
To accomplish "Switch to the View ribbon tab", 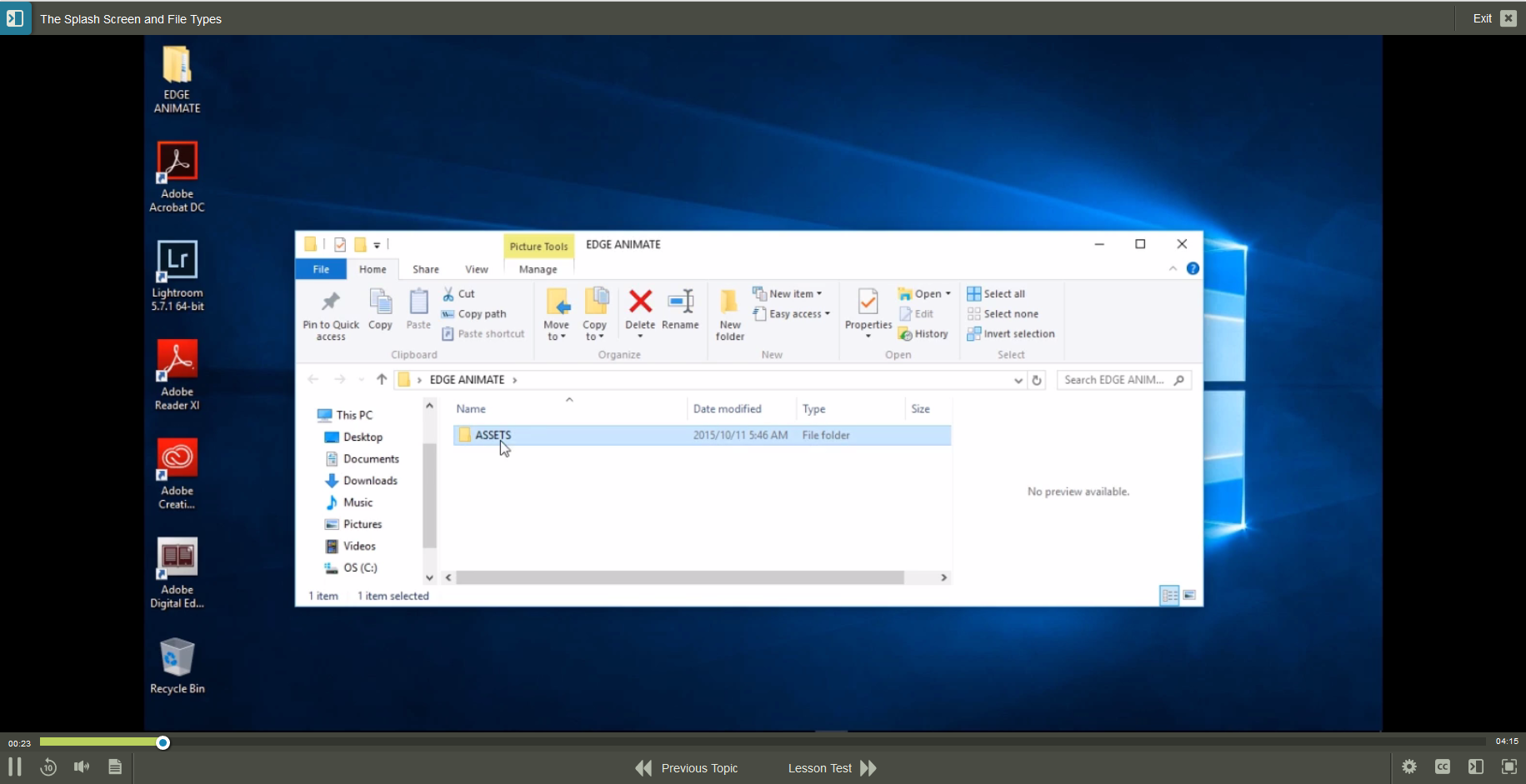I will [477, 269].
